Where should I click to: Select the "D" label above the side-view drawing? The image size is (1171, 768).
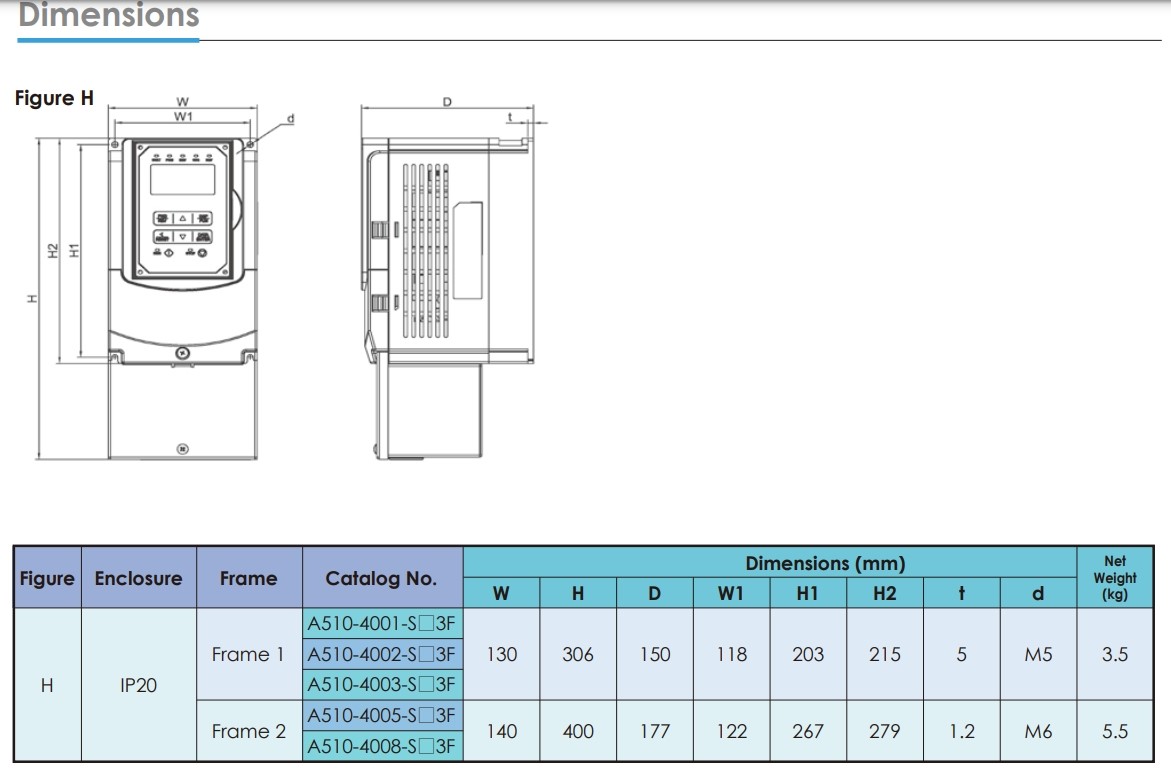pos(447,102)
